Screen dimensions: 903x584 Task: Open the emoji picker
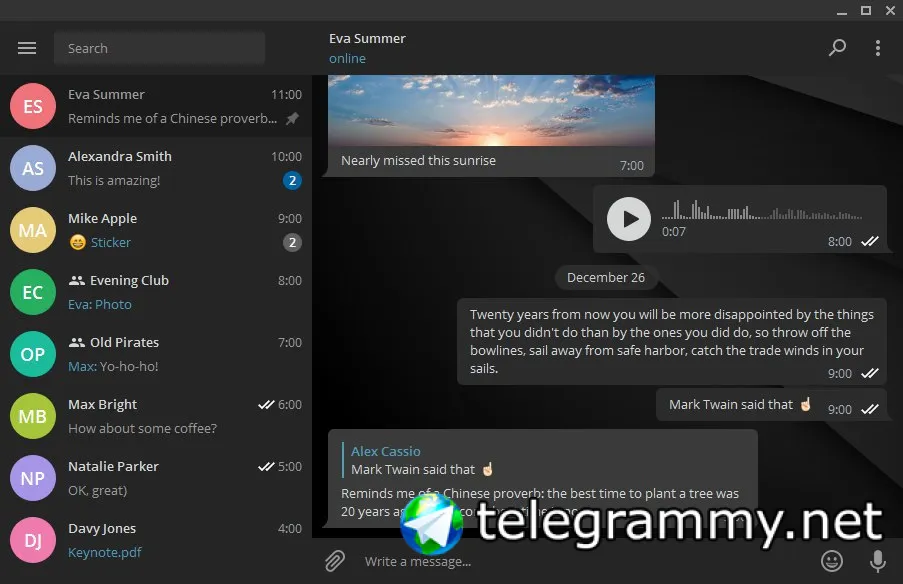coord(832,561)
